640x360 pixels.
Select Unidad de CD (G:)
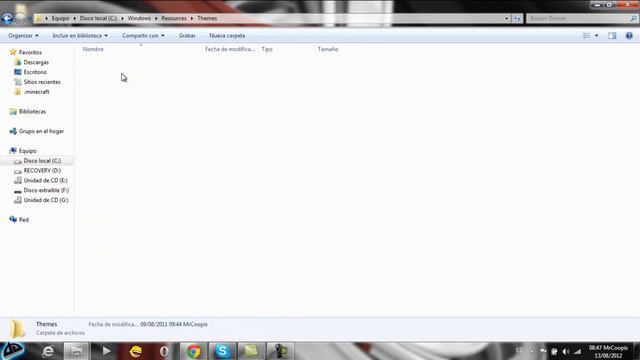pyautogui.click(x=46, y=200)
